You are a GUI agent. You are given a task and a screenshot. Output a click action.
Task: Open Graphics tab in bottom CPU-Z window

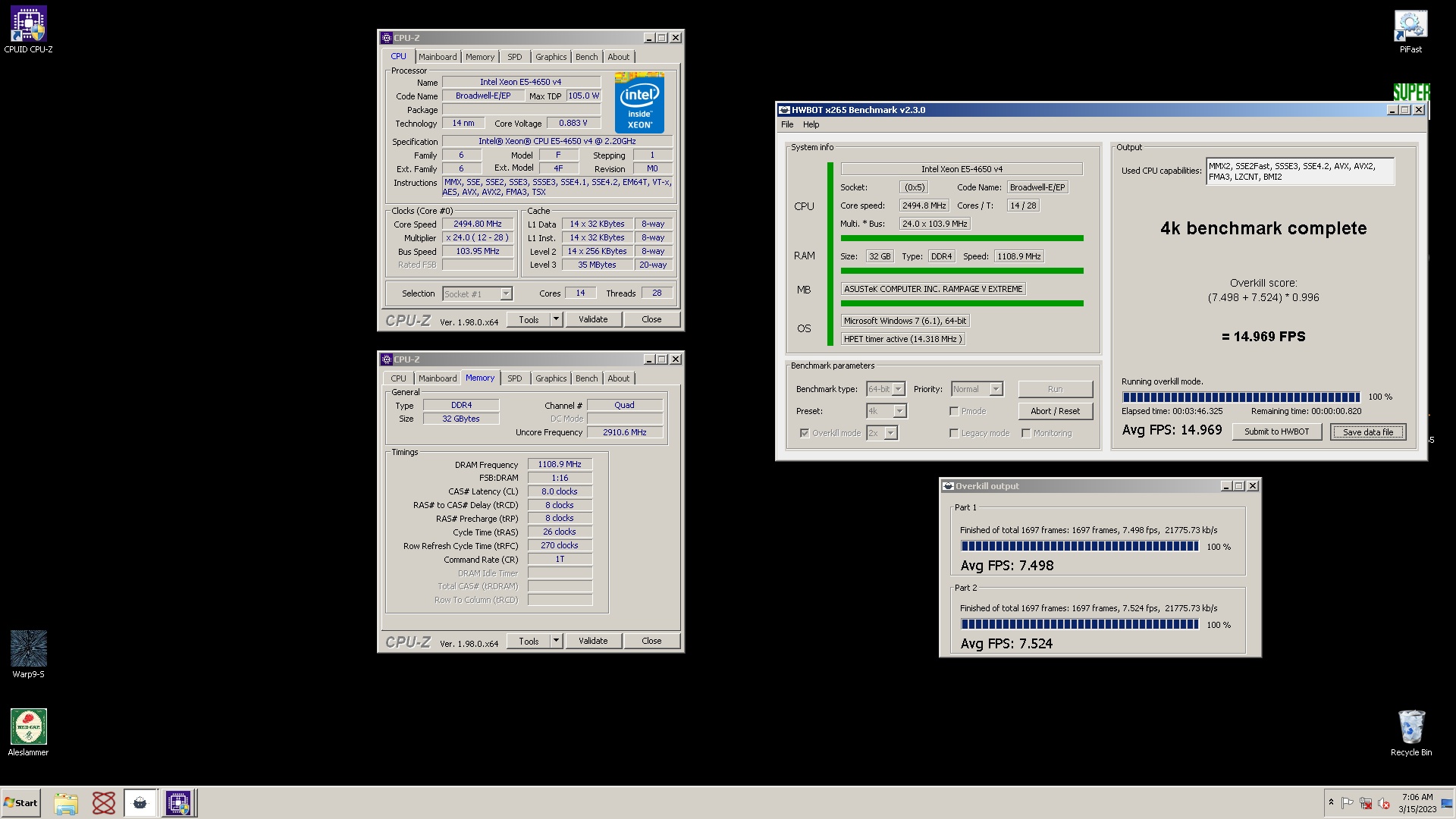click(x=551, y=378)
